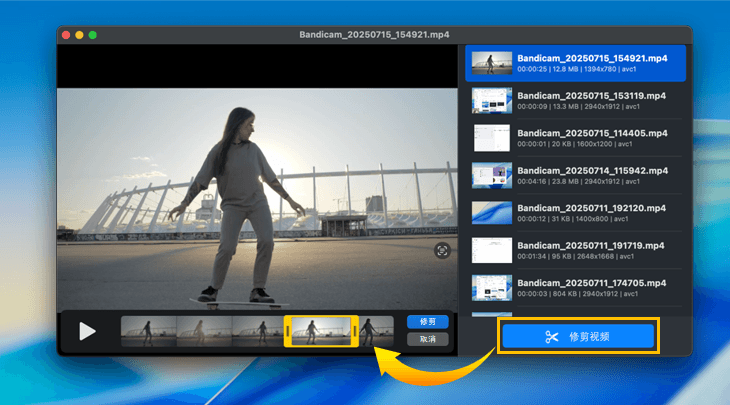
Task: Select the first frame in timeline strip
Action: pyautogui.click(x=149, y=331)
